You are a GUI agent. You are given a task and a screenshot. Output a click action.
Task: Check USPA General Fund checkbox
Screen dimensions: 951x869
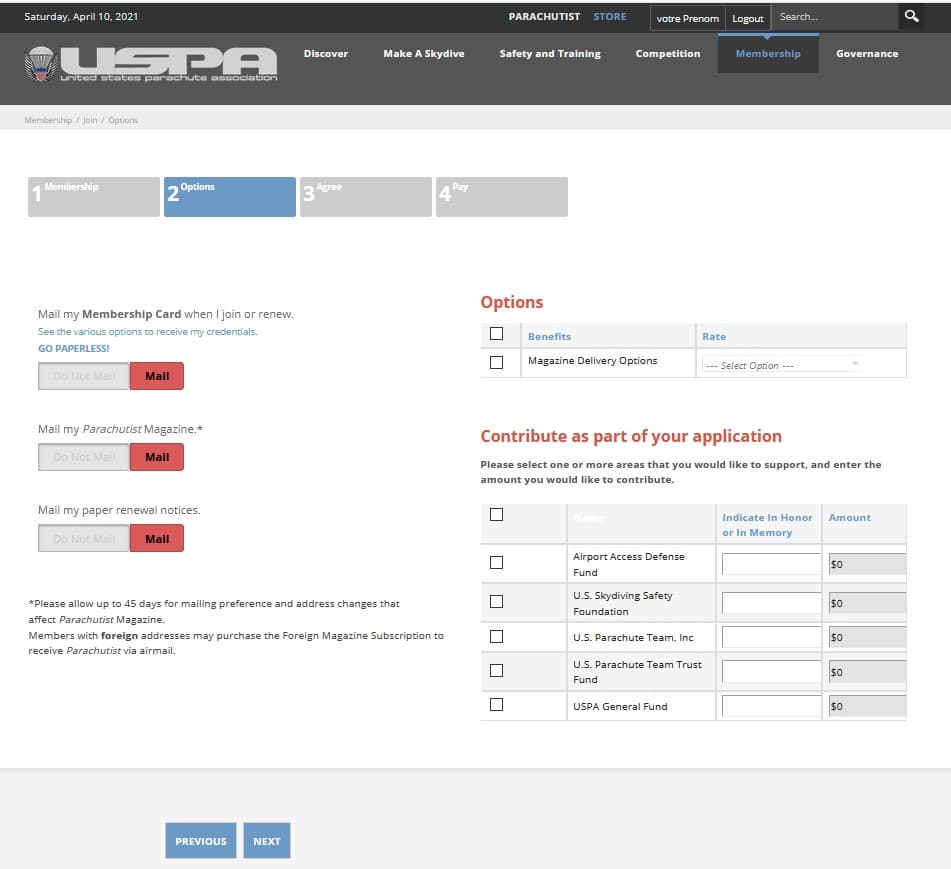(496, 705)
